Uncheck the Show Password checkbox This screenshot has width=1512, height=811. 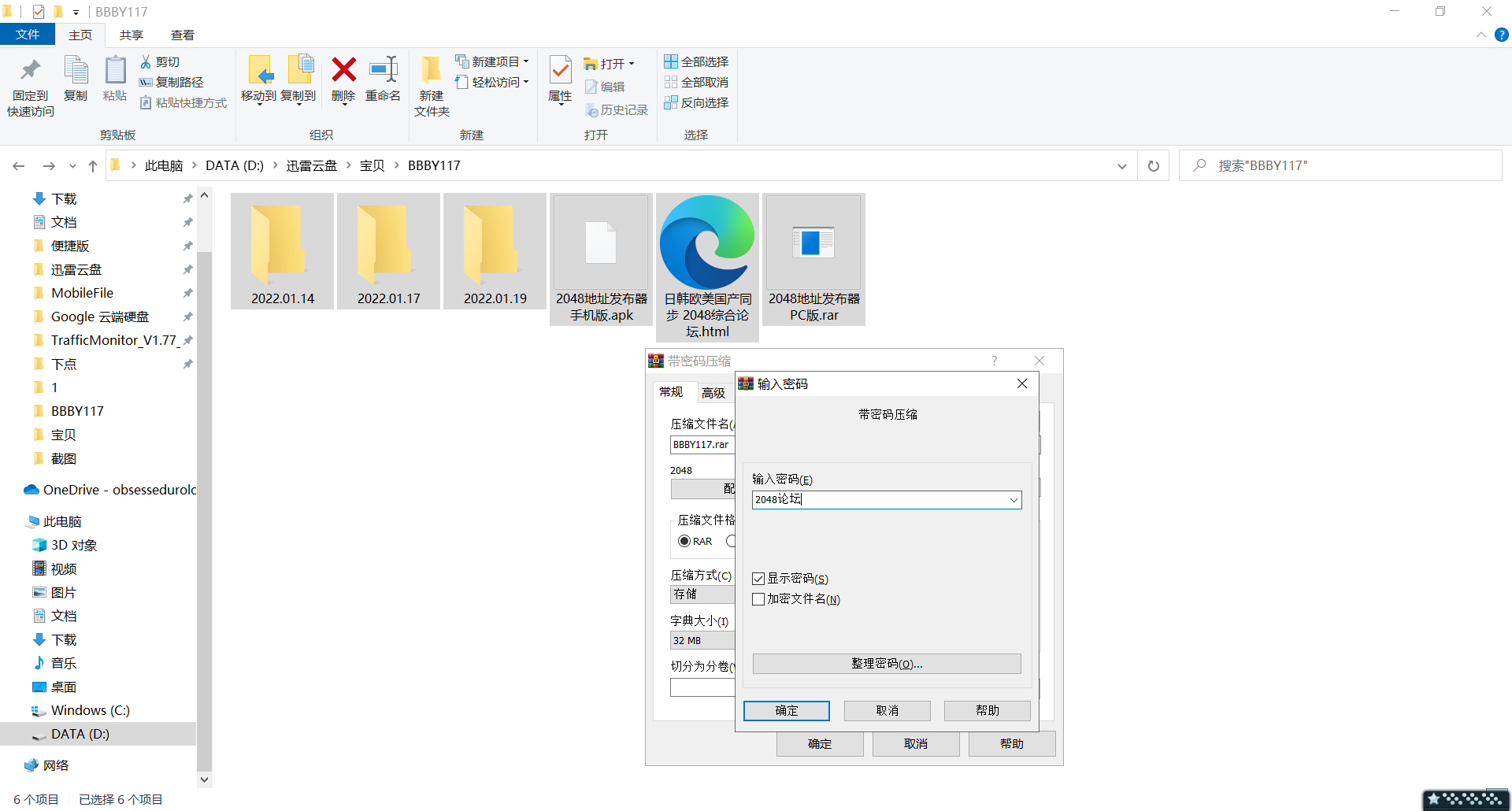point(758,579)
